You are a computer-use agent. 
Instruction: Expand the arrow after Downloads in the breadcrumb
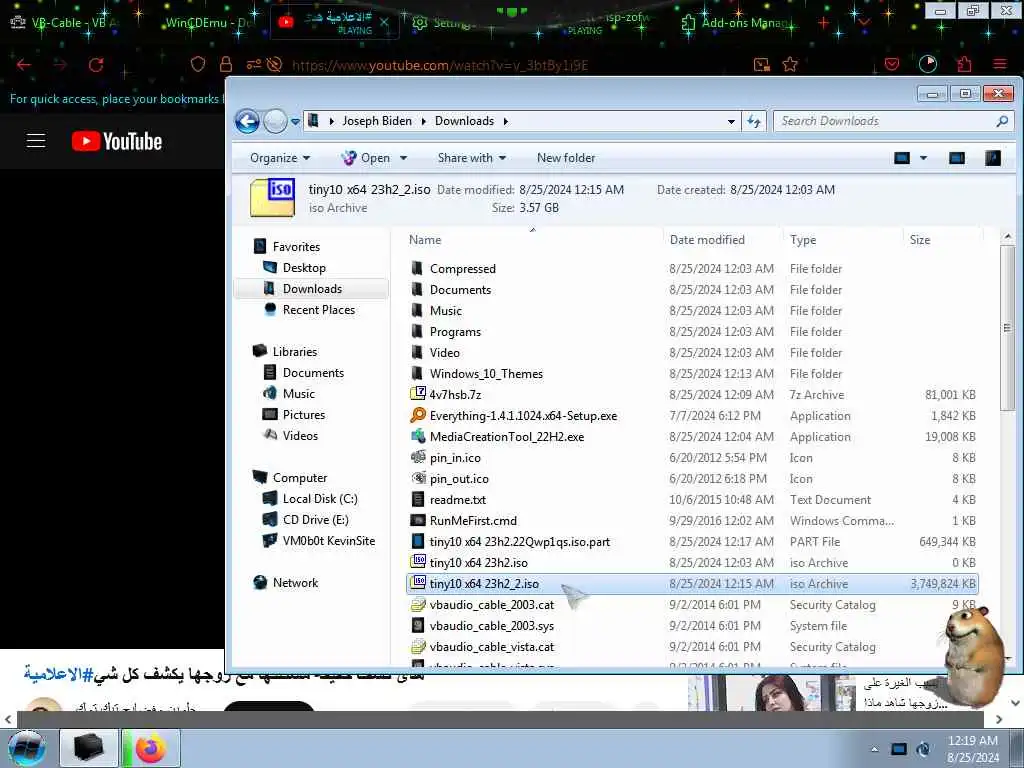tap(505, 121)
